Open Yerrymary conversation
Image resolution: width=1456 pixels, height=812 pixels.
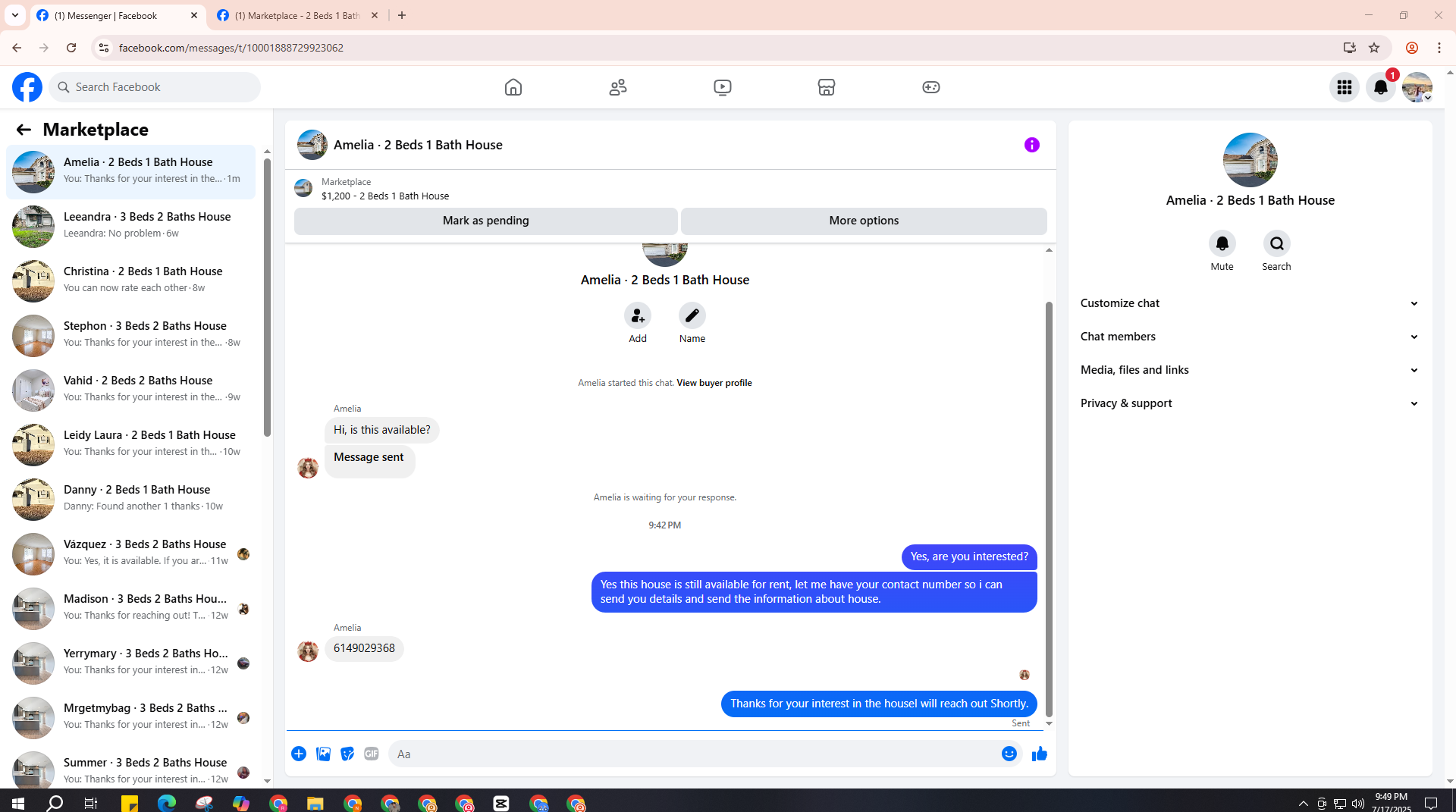(130, 663)
